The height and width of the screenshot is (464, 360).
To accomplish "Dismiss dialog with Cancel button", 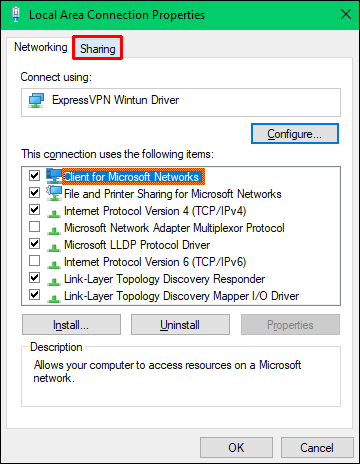I will pos(317,448).
